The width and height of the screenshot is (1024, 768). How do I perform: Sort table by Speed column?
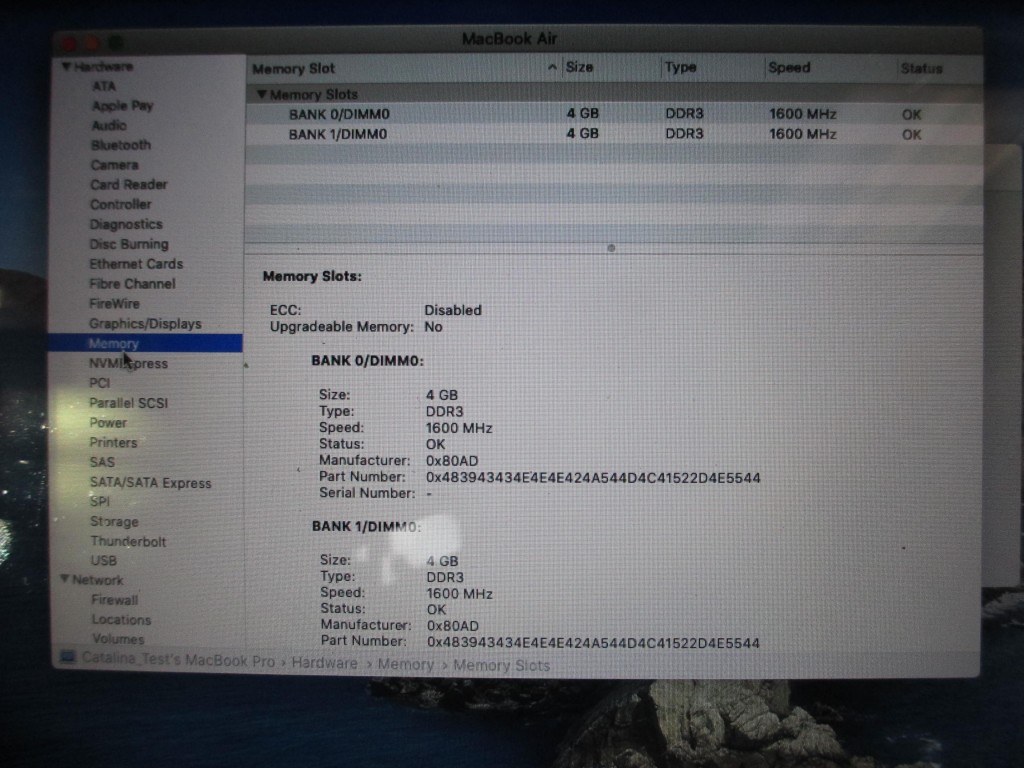pyautogui.click(x=789, y=68)
